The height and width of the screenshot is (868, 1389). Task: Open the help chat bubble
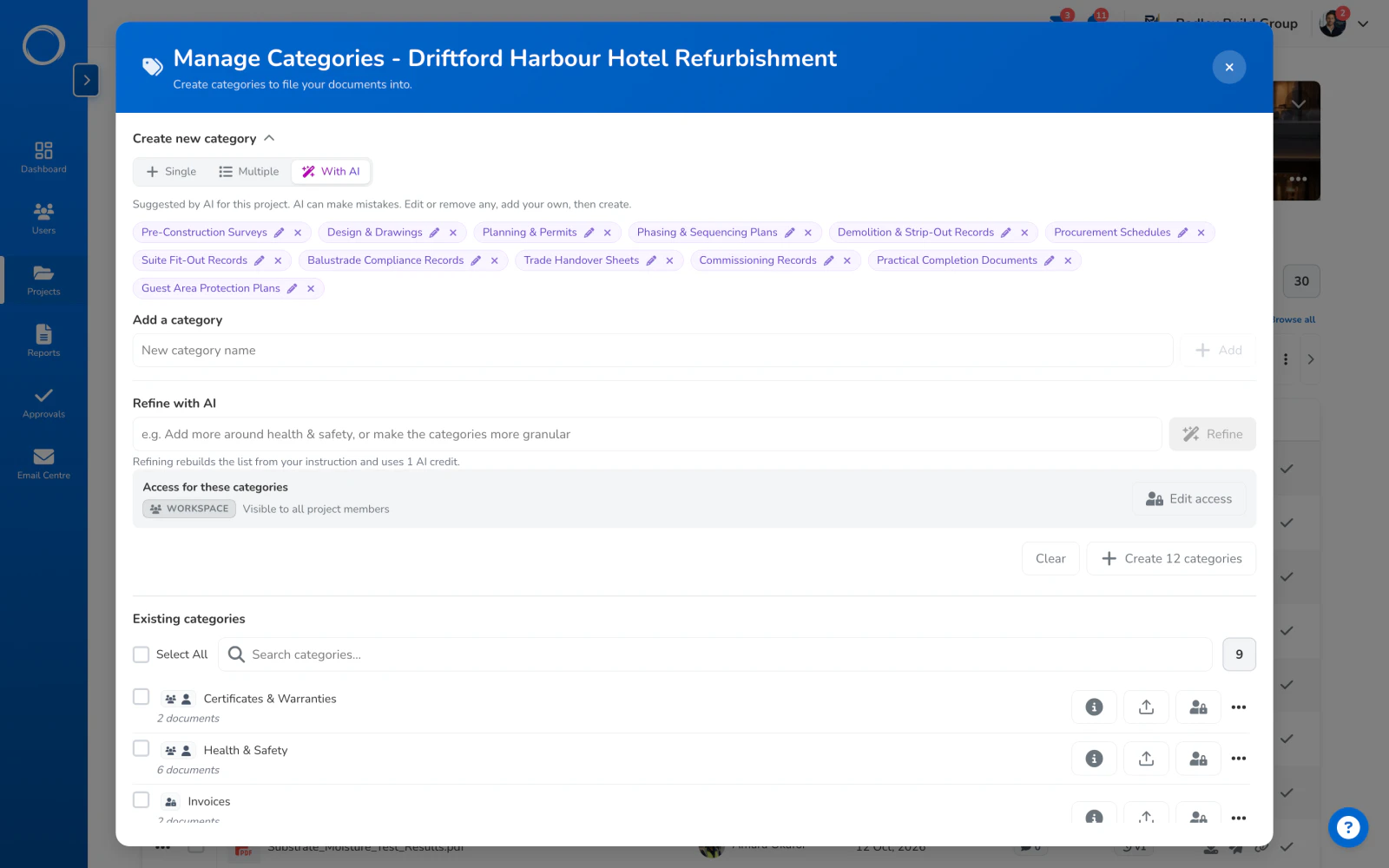click(x=1348, y=827)
